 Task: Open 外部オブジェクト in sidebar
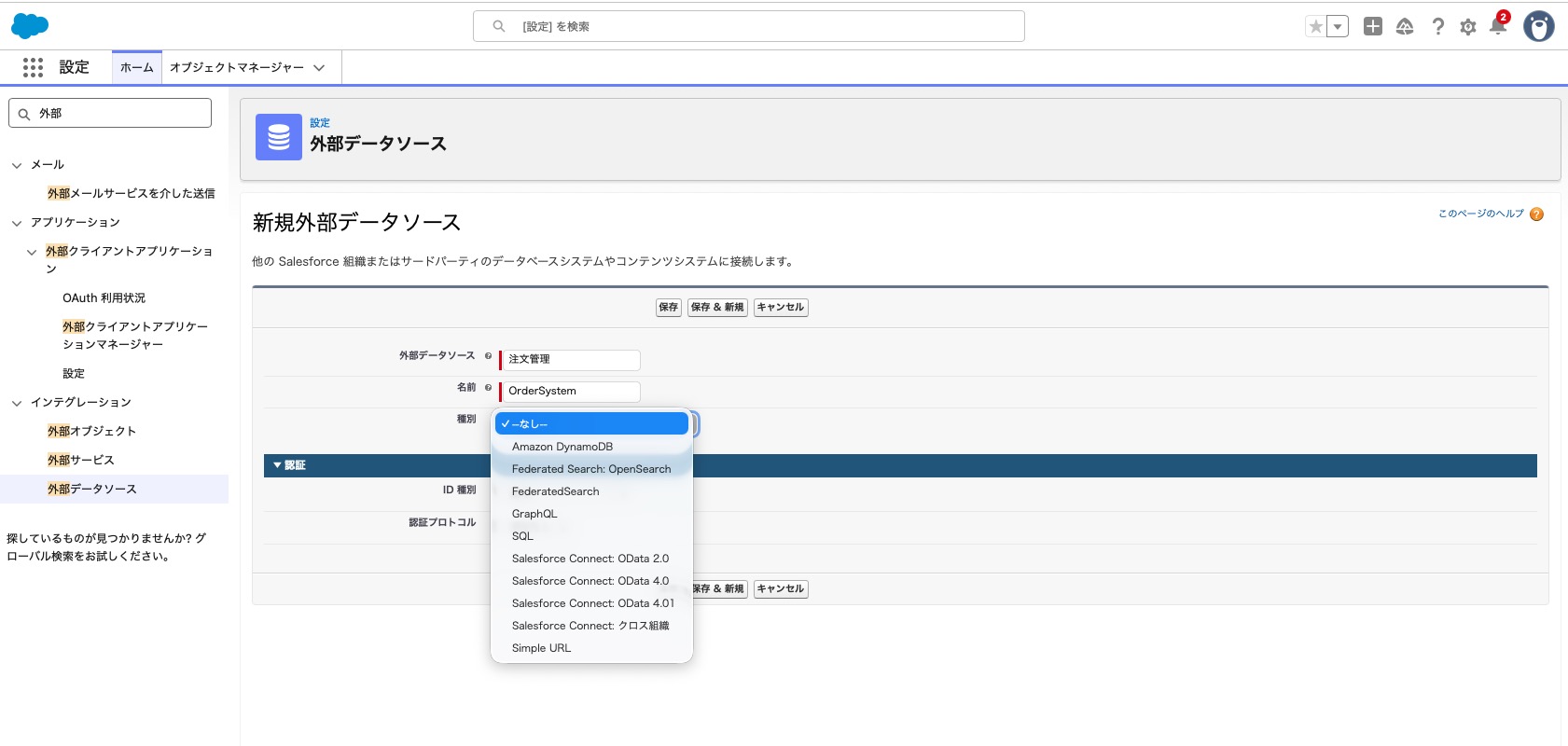92,432
